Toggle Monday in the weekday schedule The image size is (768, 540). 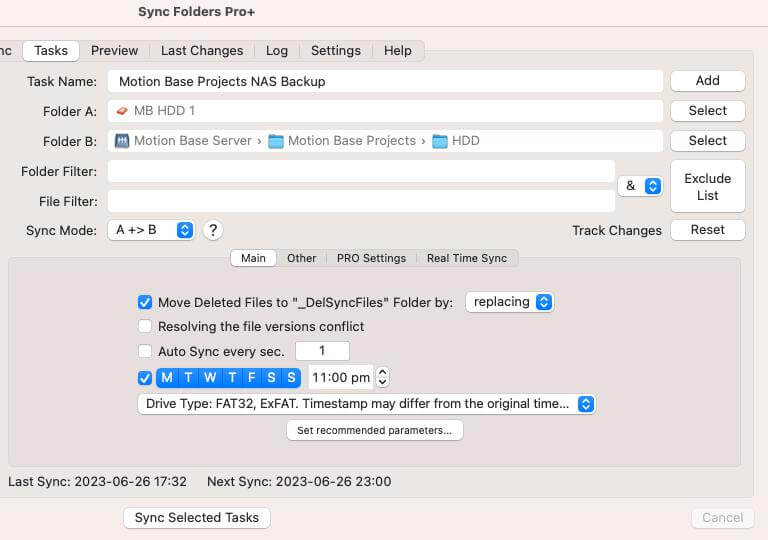tap(166, 378)
